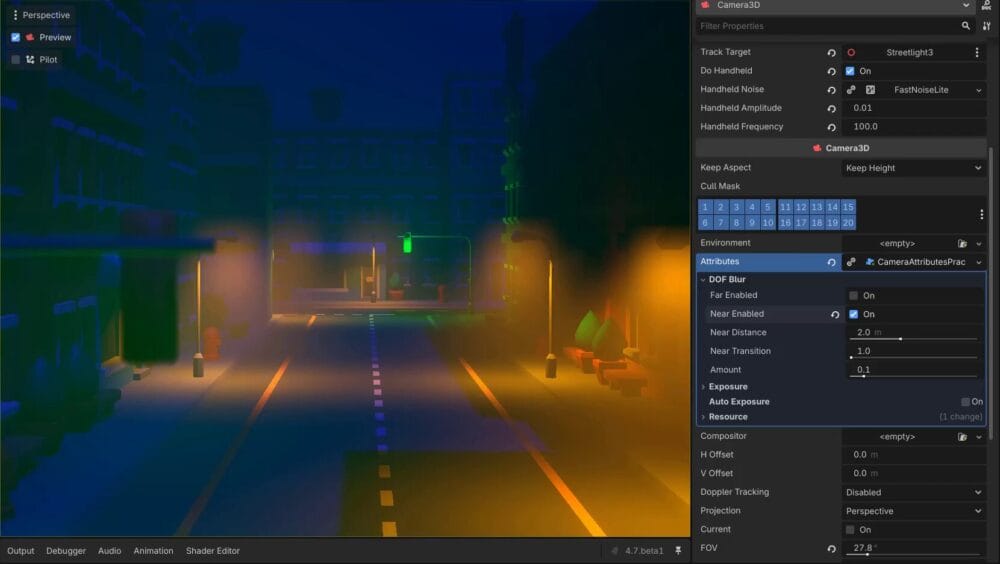
Task: Revert the Track Target property
Action: [832, 53]
